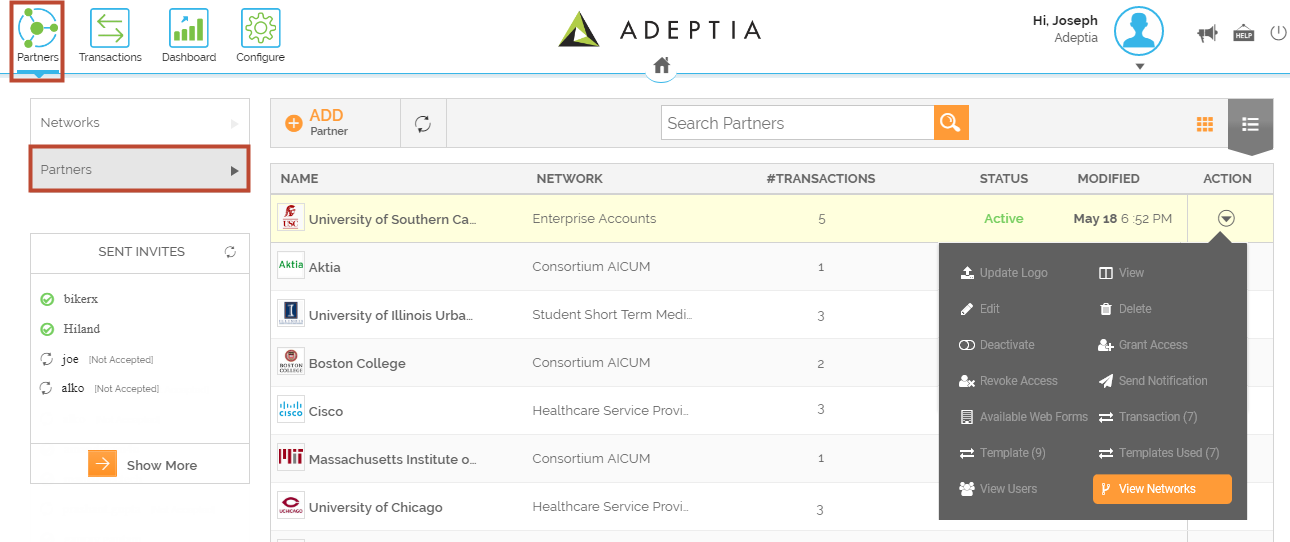
Task: Refresh the Sent Invites panel
Action: coord(231,252)
